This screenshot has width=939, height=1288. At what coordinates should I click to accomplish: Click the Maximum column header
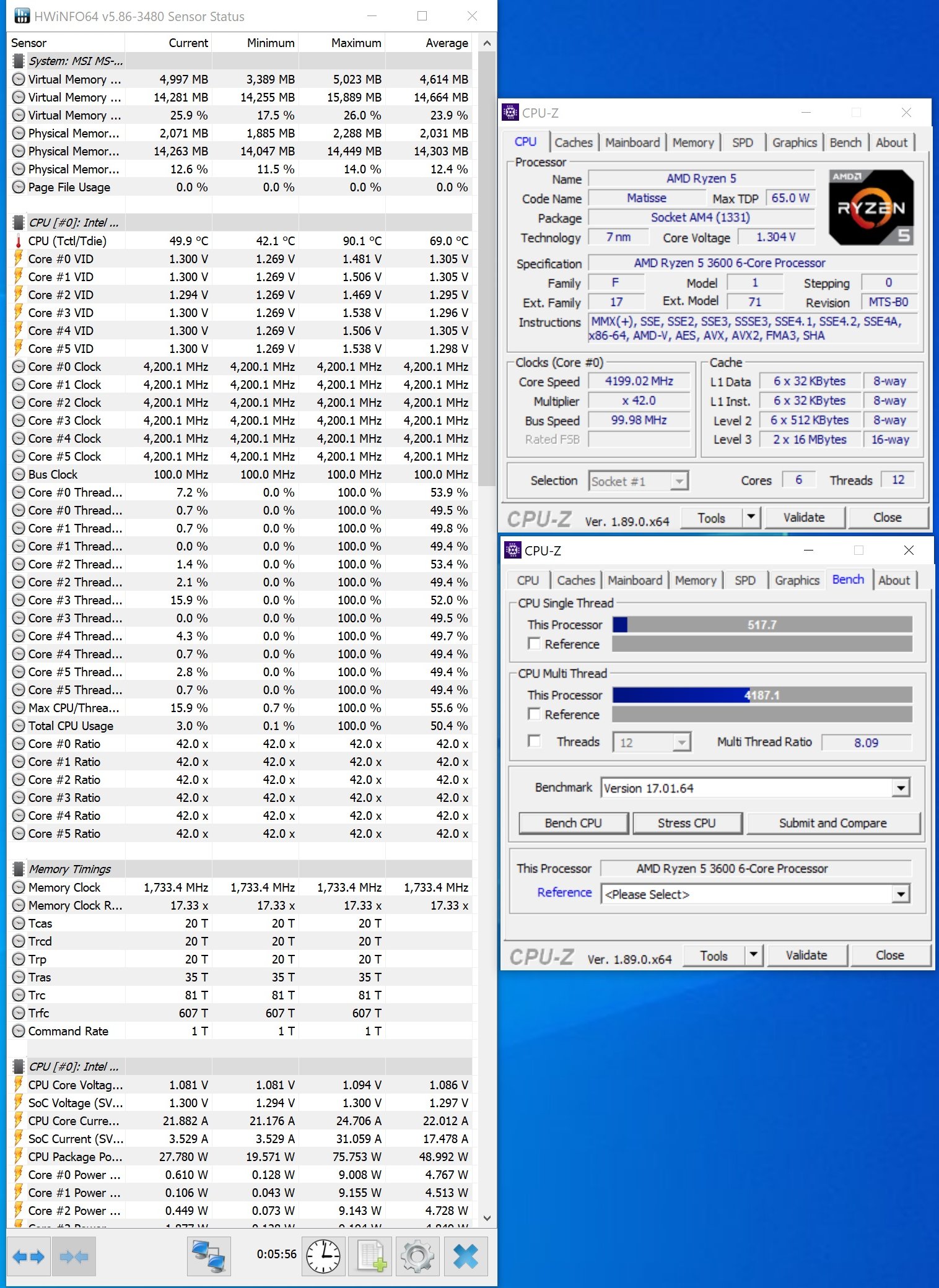pos(342,43)
